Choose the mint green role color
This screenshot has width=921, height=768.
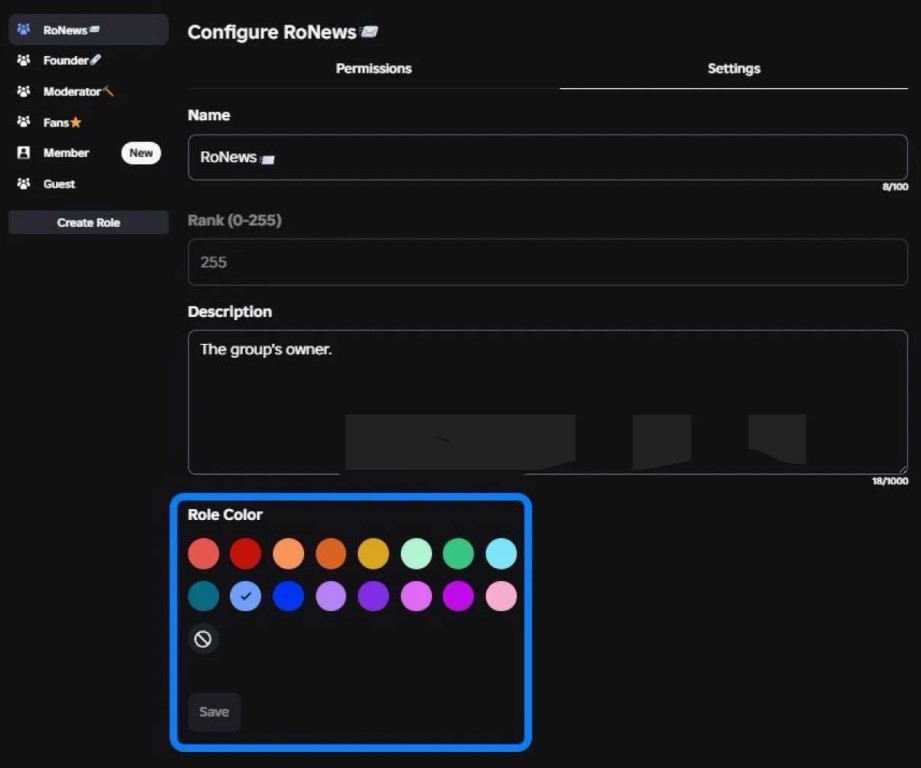pyautogui.click(x=416, y=554)
